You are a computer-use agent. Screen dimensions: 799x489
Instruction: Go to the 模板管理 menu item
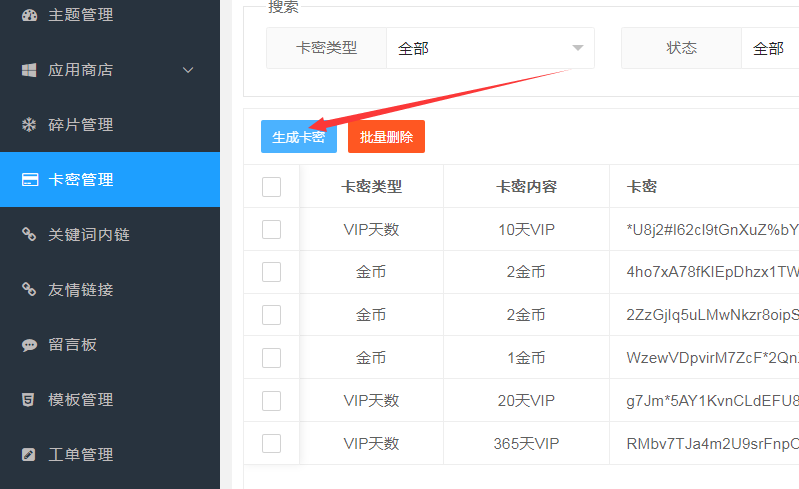81,400
